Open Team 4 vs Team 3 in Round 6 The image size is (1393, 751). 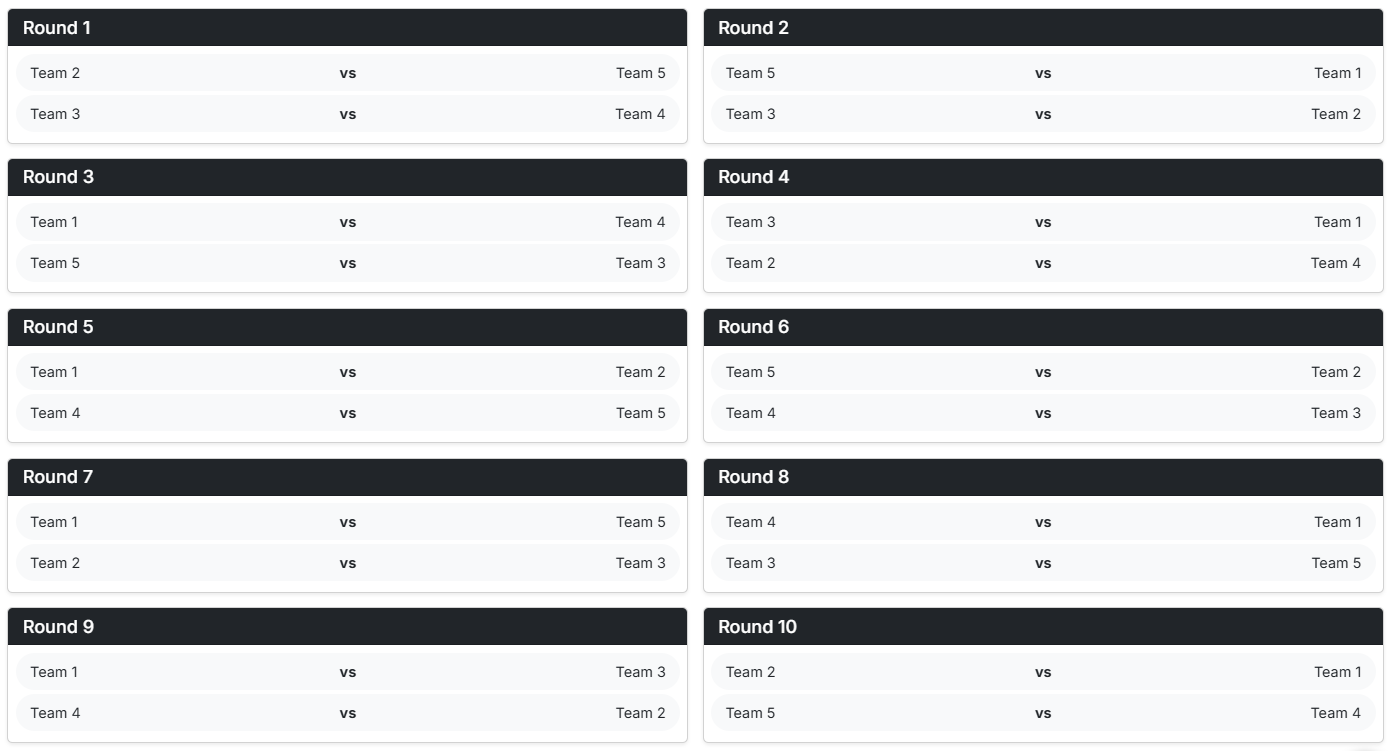1043,413
